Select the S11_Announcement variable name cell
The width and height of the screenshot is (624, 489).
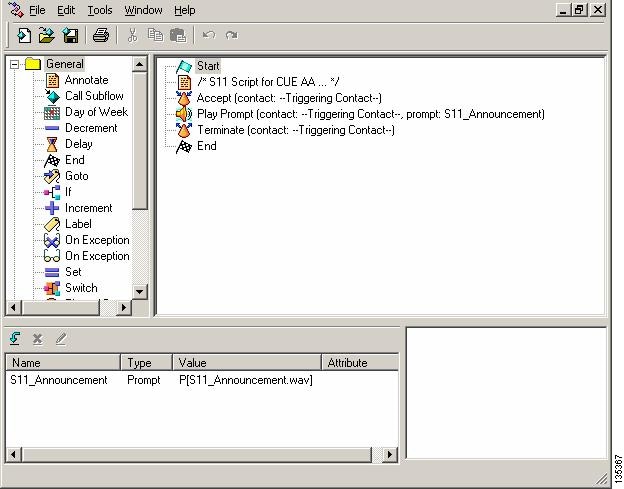(59, 380)
